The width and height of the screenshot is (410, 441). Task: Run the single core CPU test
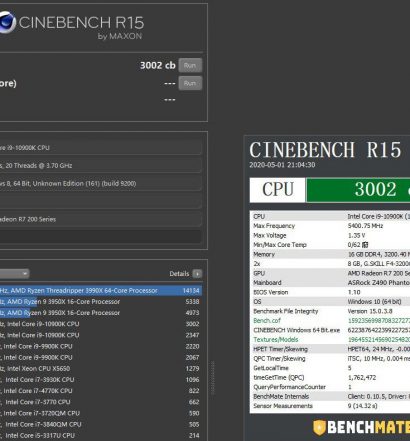[190, 83]
